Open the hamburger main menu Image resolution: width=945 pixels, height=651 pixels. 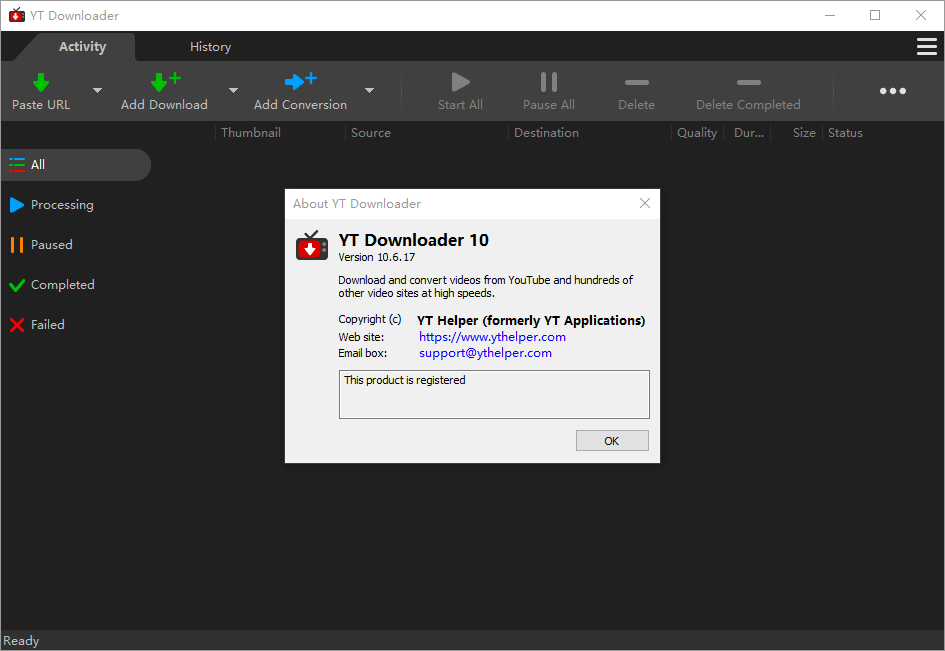pyautogui.click(x=926, y=46)
